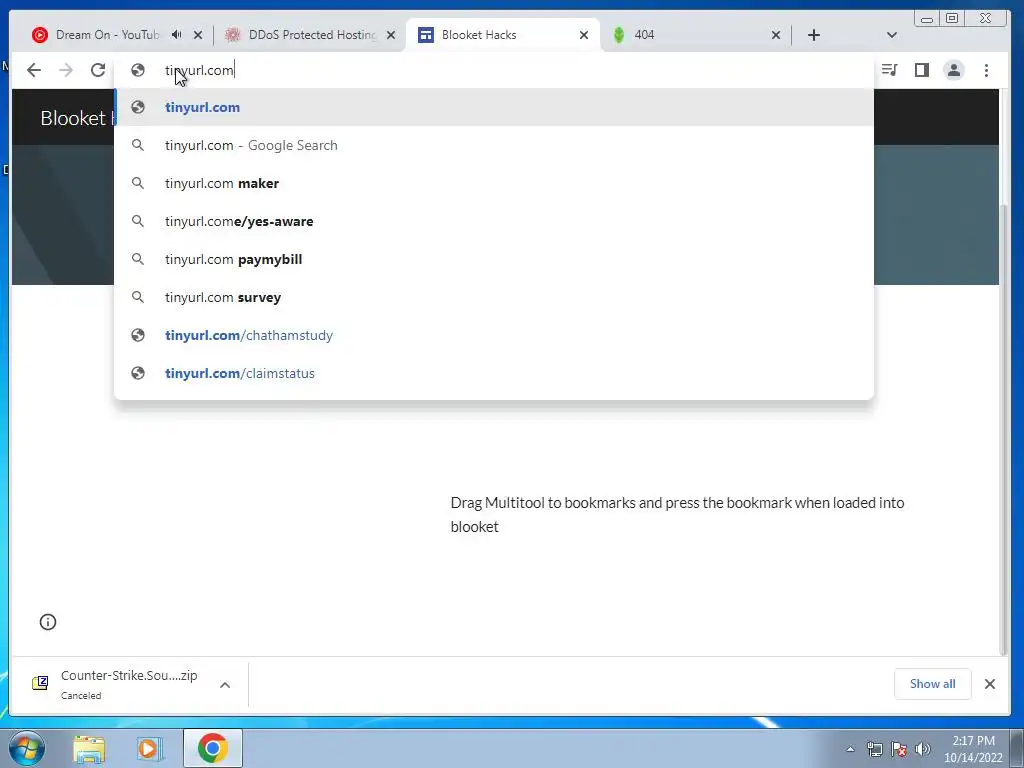
Task: Open the network tray icon
Action: click(874, 749)
